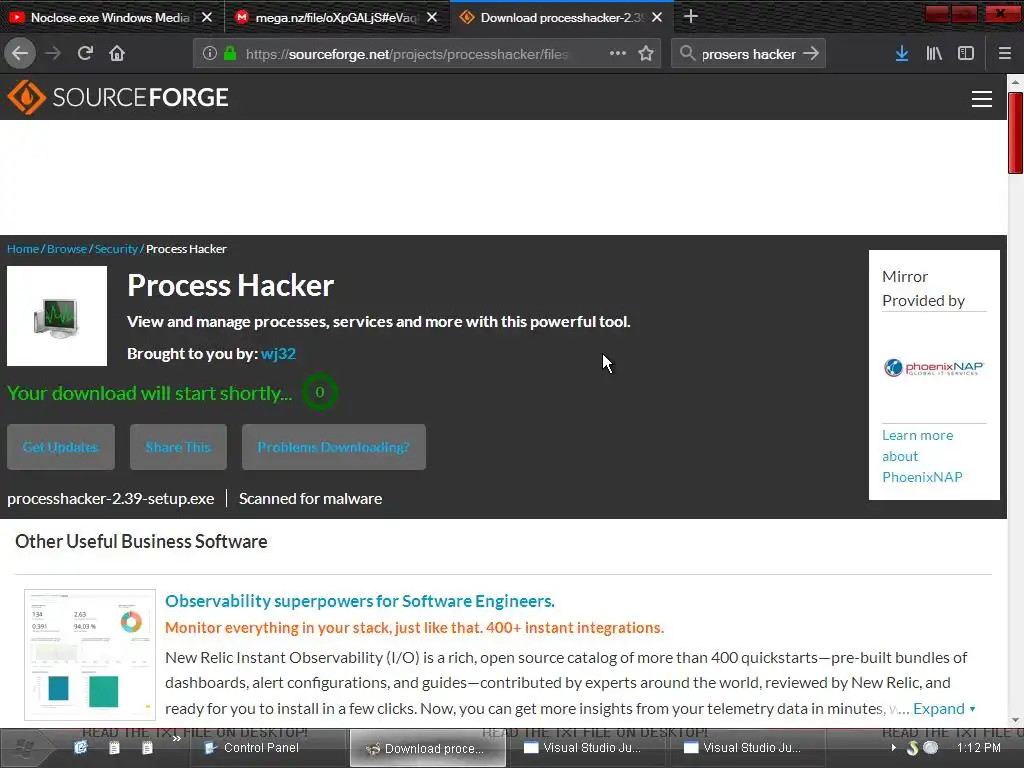Reload the SourceForge page
Image resolution: width=1024 pixels, height=768 pixels.
85,53
